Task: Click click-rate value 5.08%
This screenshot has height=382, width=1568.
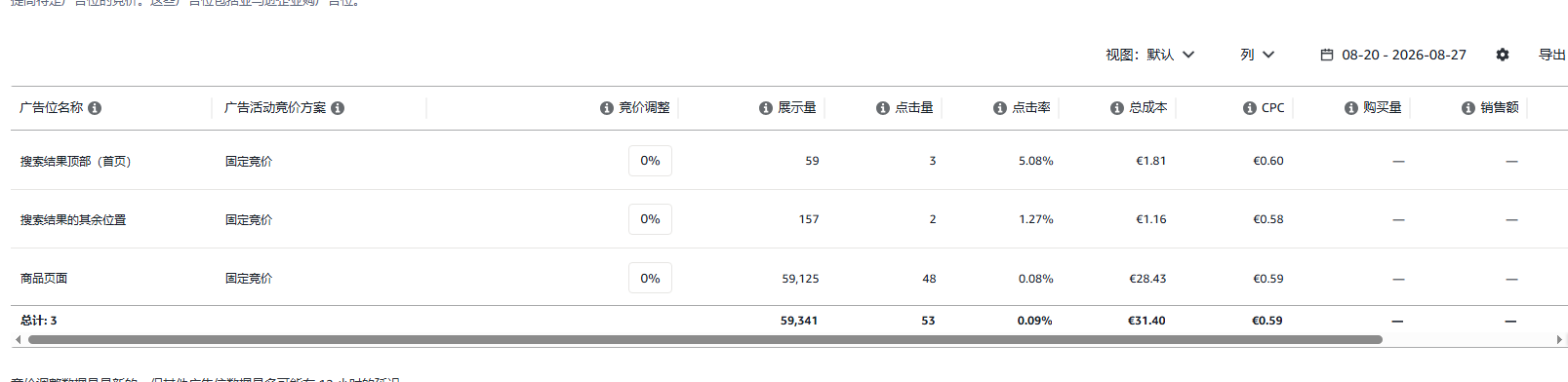Action: [1035, 161]
